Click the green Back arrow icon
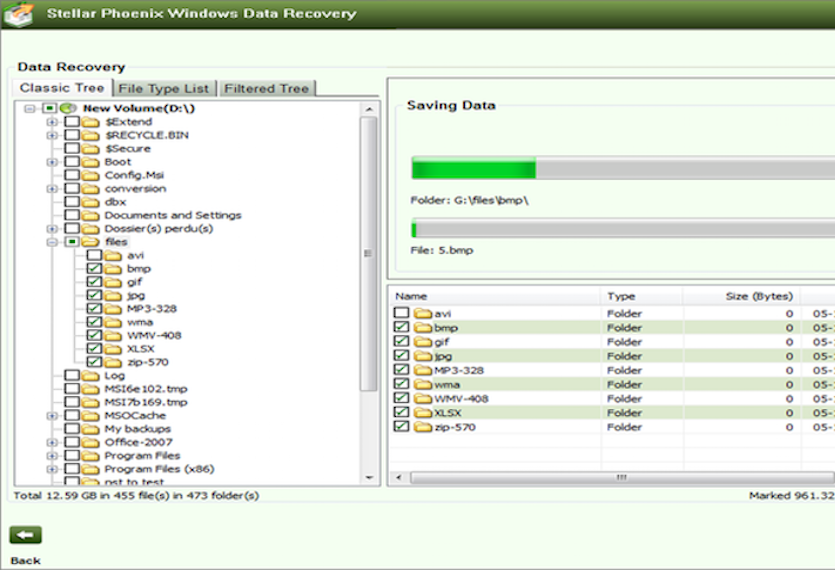This screenshot has height=570, width=835. tap(26, 535)
